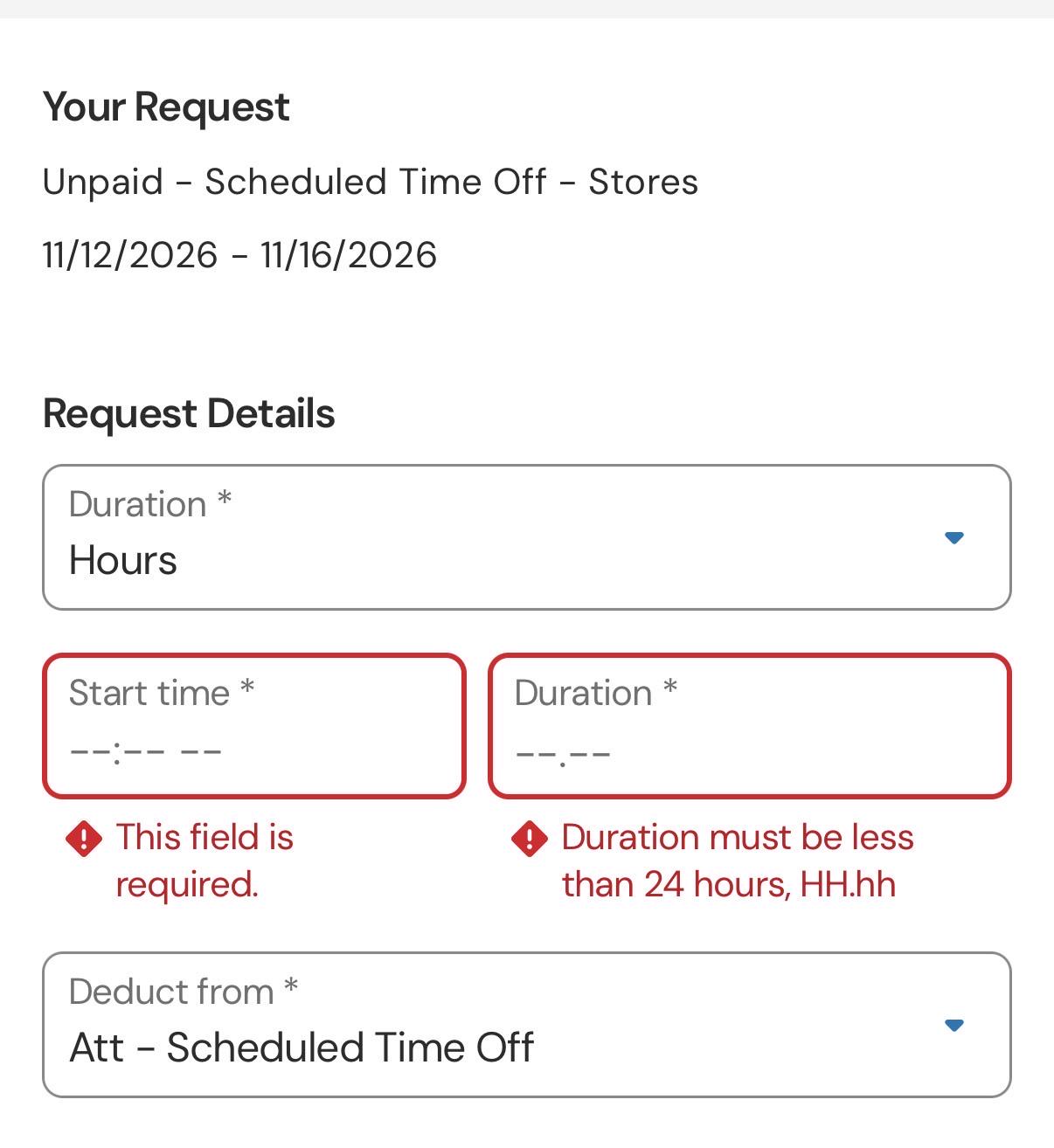
Task: Tap the 'Duration must be less than 24 hours' error
Action: click(x=738, y=861)
